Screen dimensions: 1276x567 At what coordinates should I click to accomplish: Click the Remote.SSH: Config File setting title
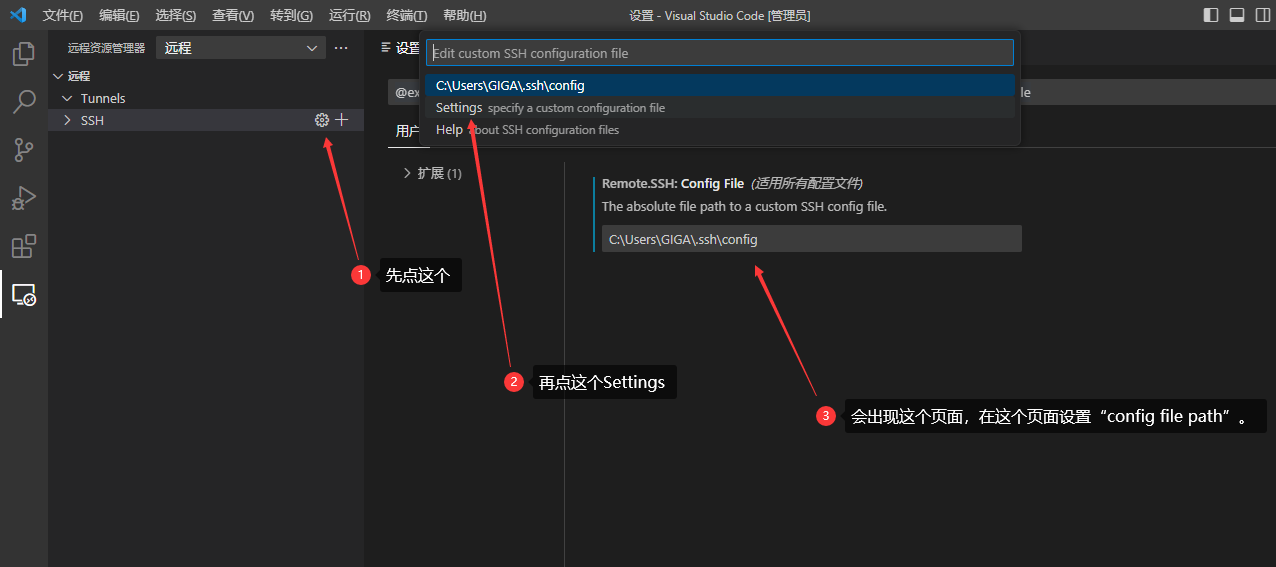coord(673,184)
